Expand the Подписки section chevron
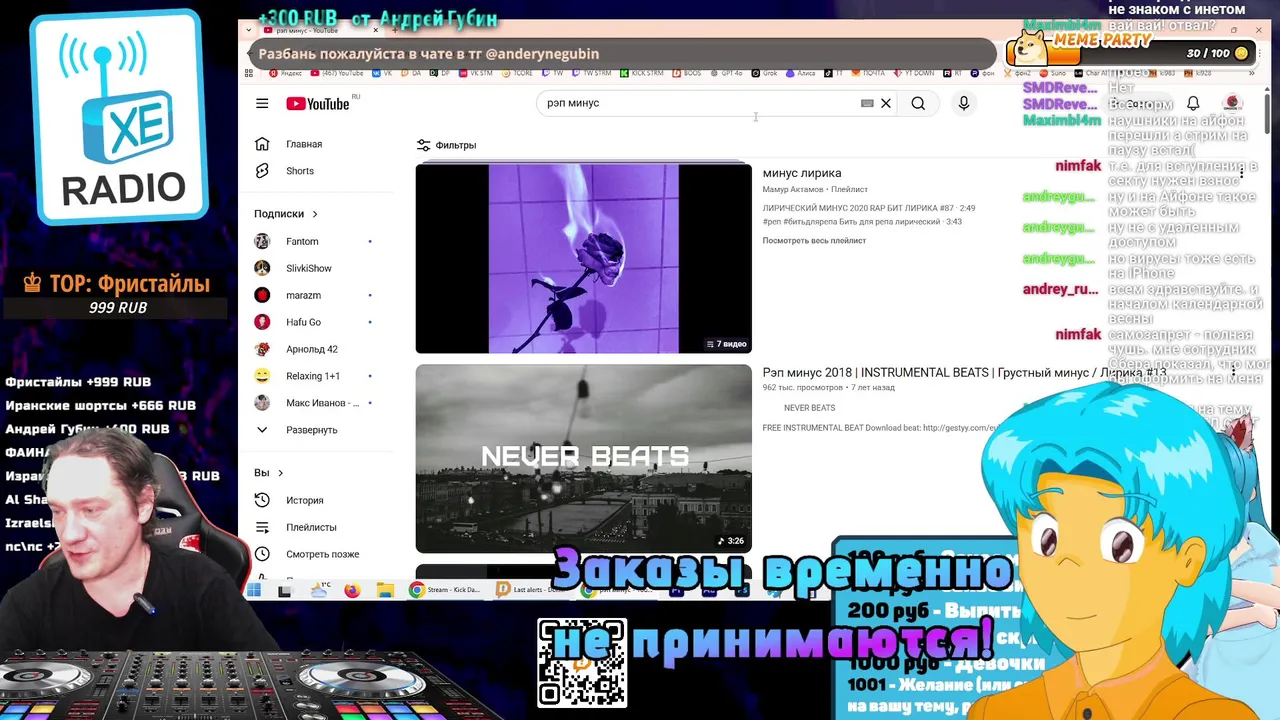 point(315,214)
